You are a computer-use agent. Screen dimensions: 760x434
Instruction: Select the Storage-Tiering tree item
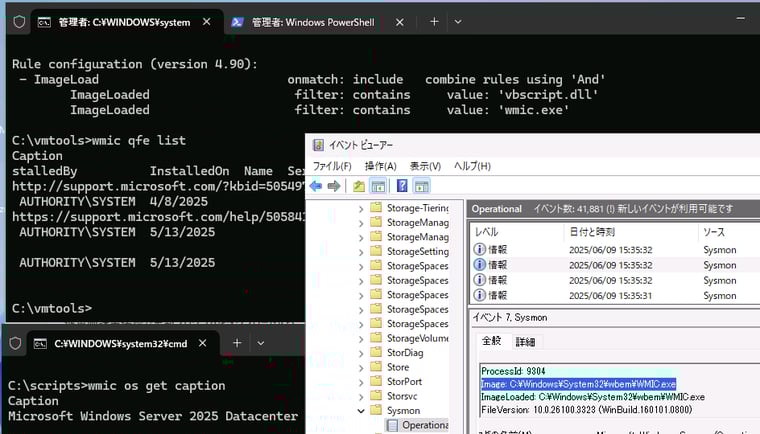pos(417,208)
